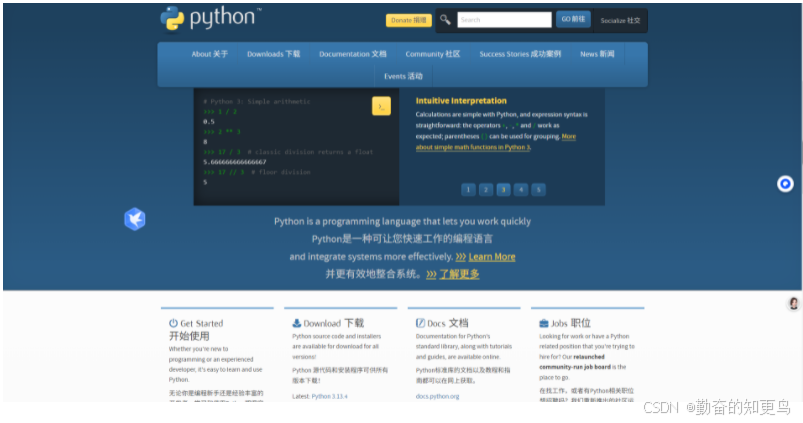Click the blue bird hexagon icon
803x423 pixels.
(x=135, y=219)
